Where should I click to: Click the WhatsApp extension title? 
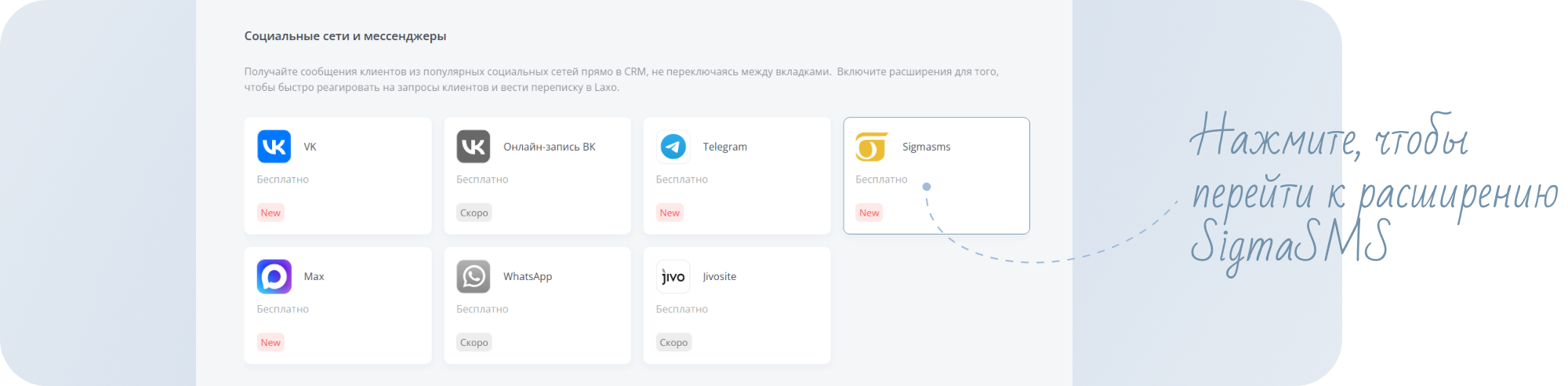(x=527, y=277)
